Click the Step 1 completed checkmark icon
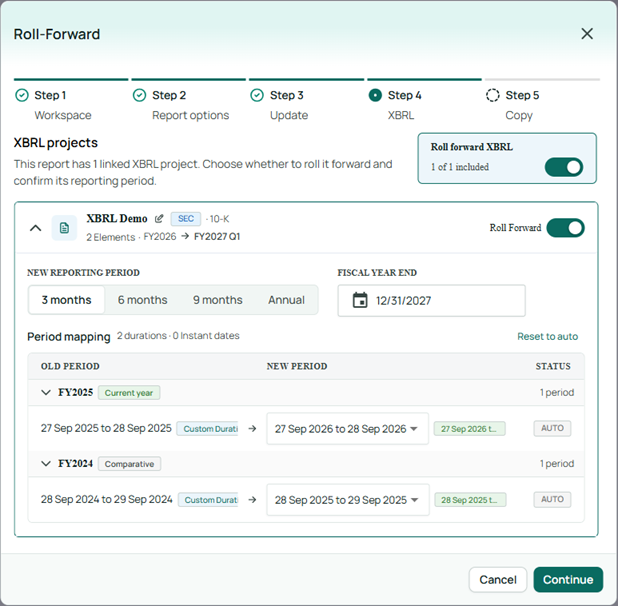 pyautogui.click(x=22, y=95)
